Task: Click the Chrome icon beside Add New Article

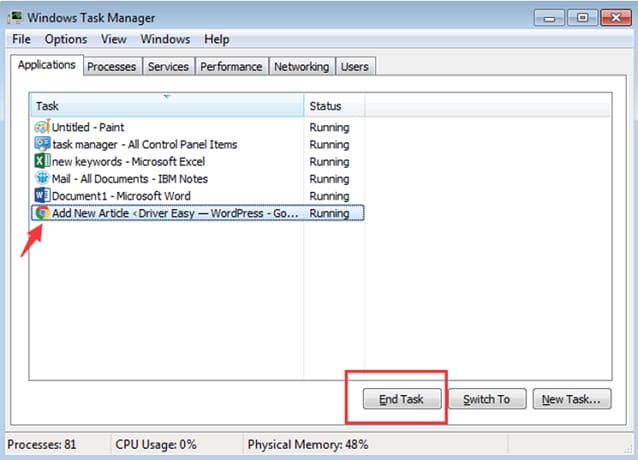Action: coord(42,213)
